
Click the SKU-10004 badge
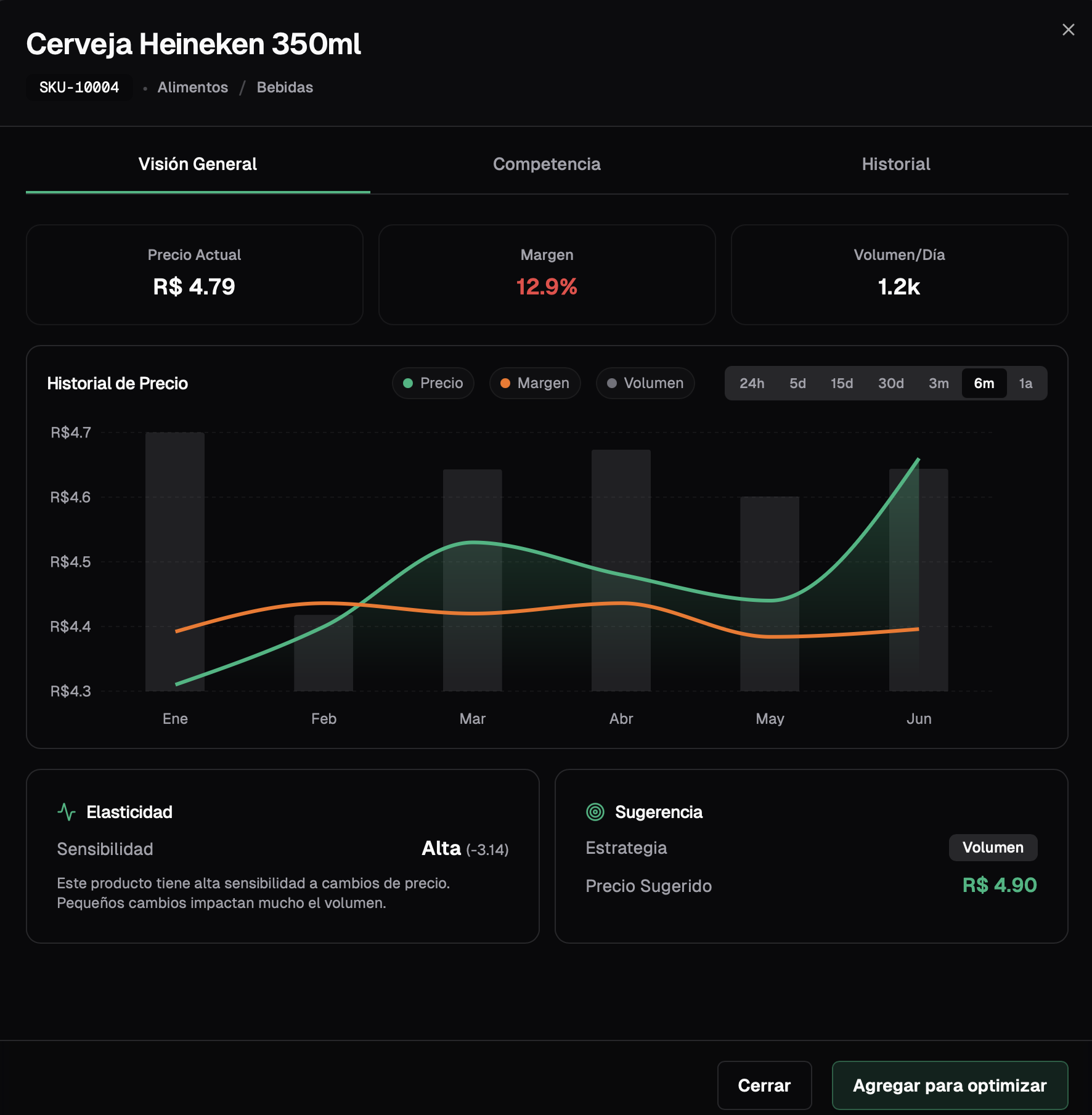pyautogui.click(x=79, y=87)
